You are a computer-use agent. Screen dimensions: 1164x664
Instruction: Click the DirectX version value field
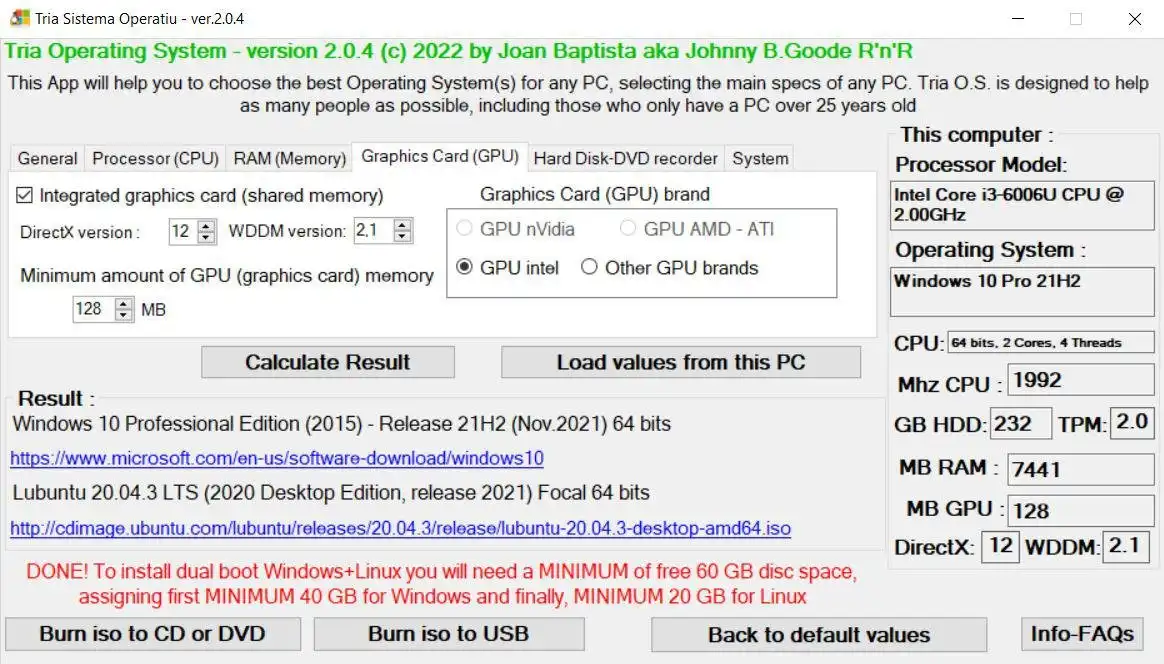point(184,231)
